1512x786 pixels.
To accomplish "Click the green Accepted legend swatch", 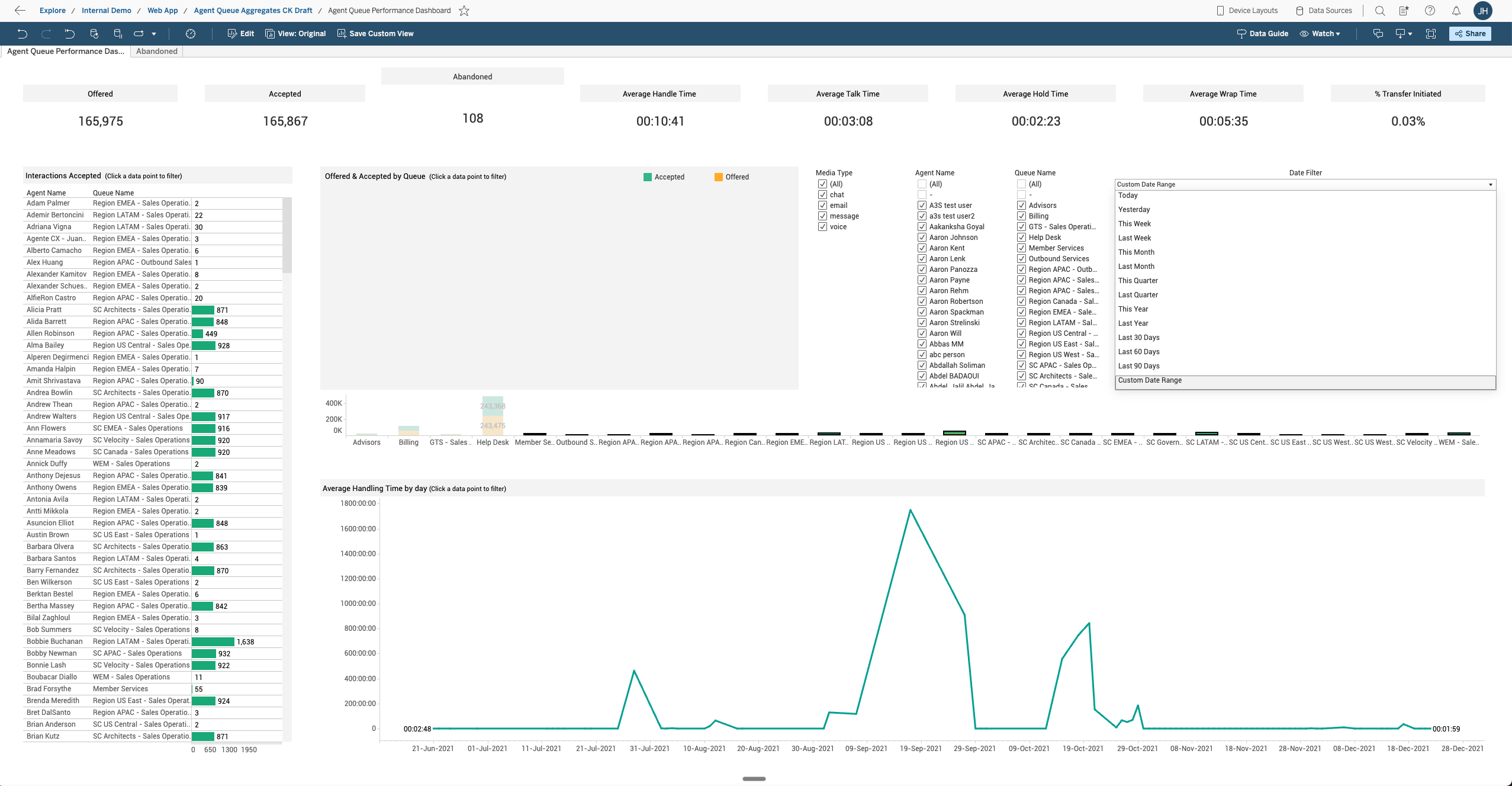I will (648, 177).
